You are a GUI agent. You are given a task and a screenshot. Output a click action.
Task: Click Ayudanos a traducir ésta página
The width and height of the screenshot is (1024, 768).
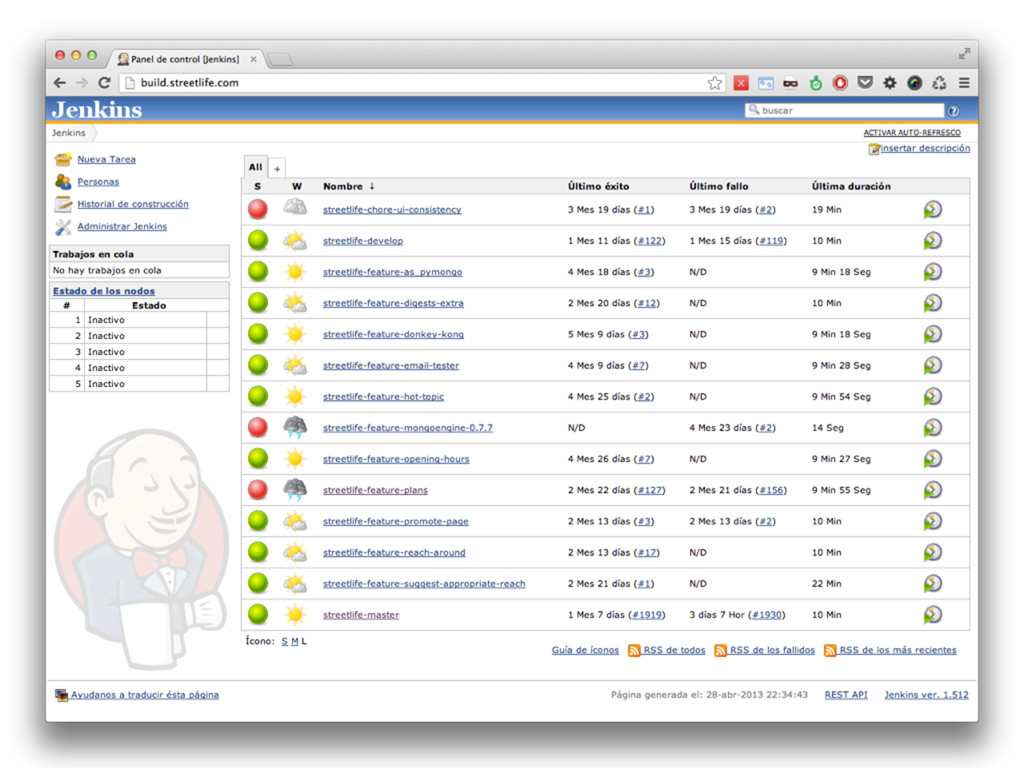click(x=144, y=695)
